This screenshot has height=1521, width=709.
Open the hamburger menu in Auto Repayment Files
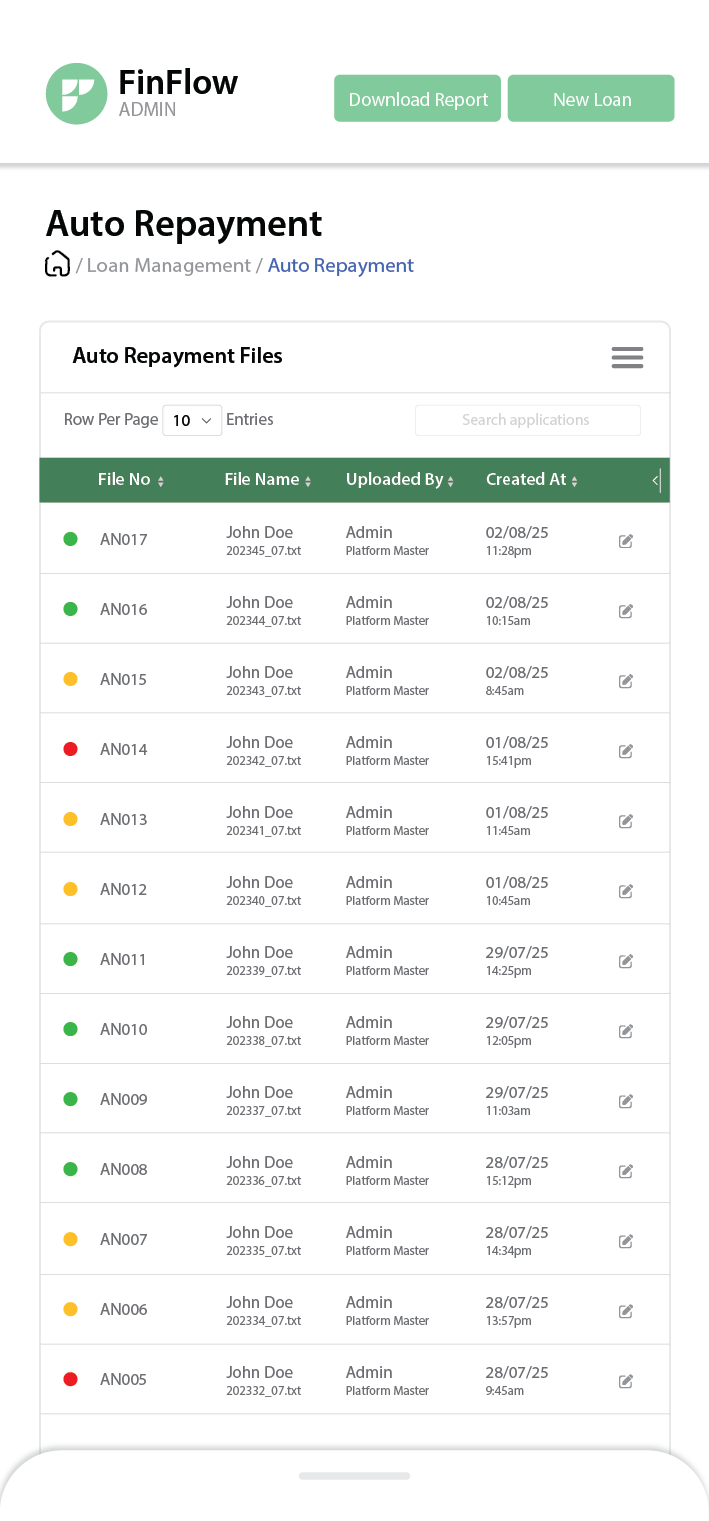click(x=627, y=357)
